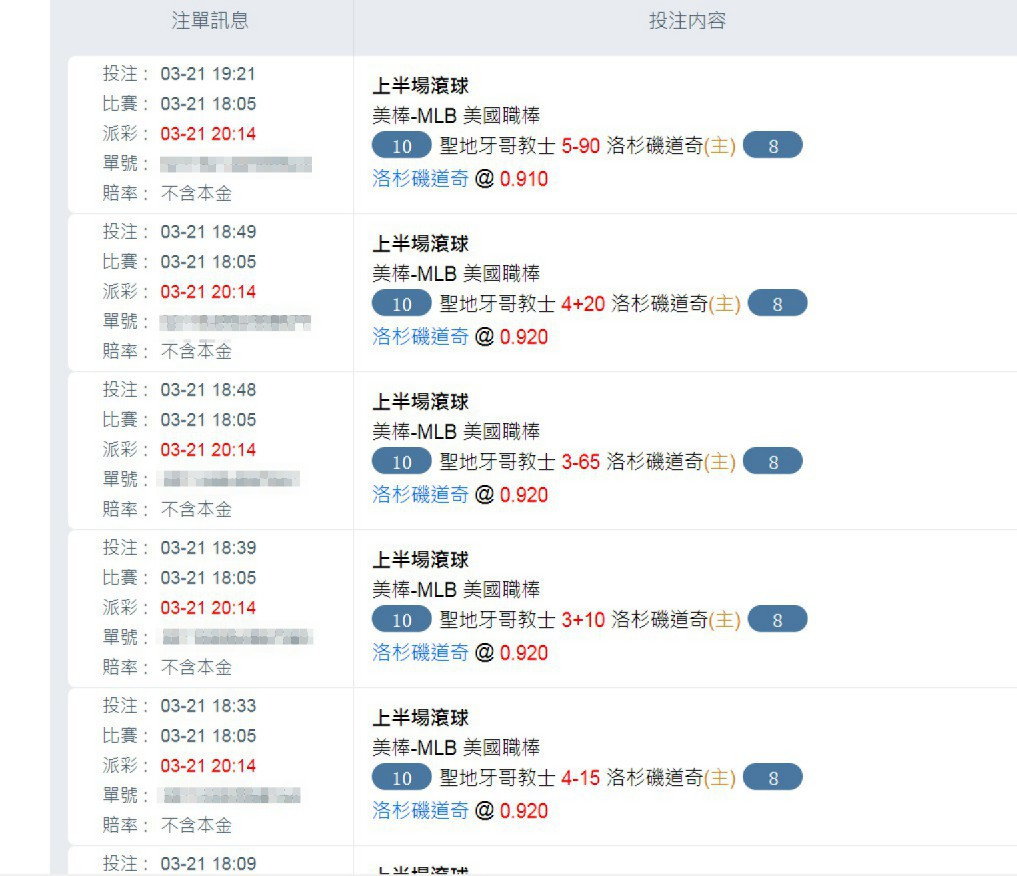Click the red handicap 5-90 value
This screenshot has height=876, width=1017.
580,145
